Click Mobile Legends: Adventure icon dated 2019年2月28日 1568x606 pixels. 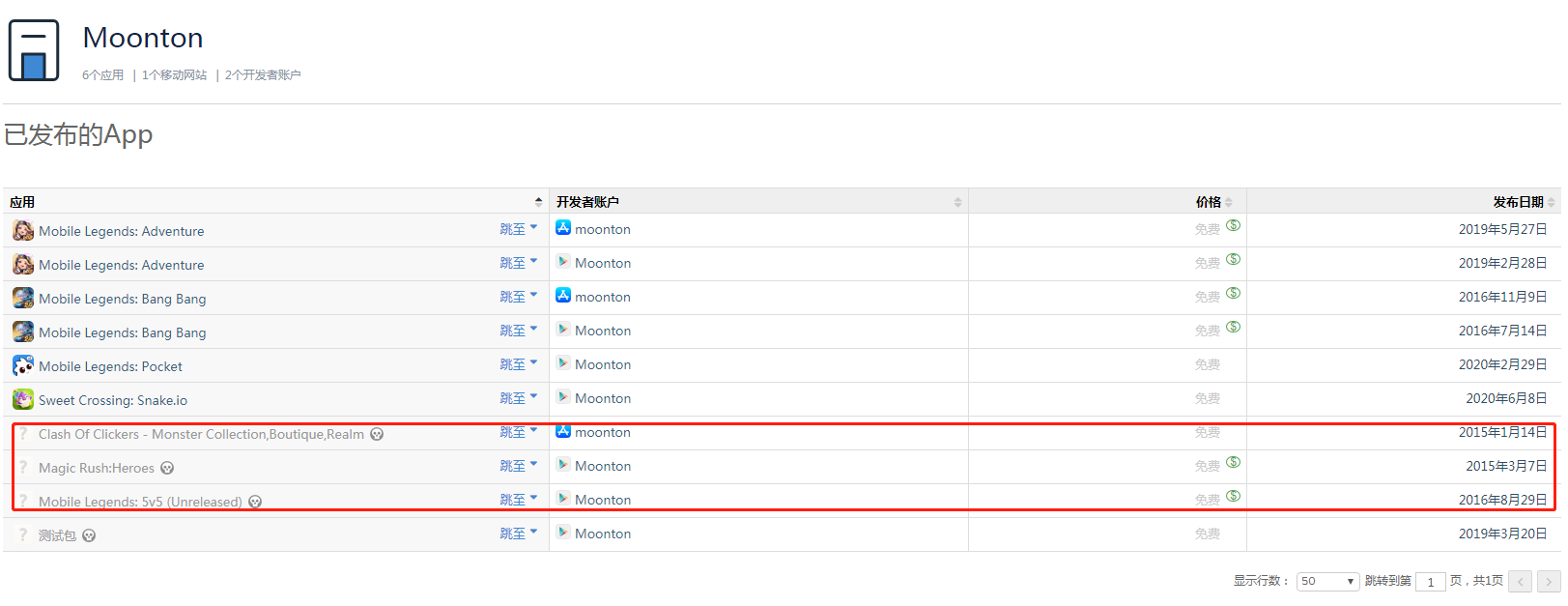tap(23, 265)
